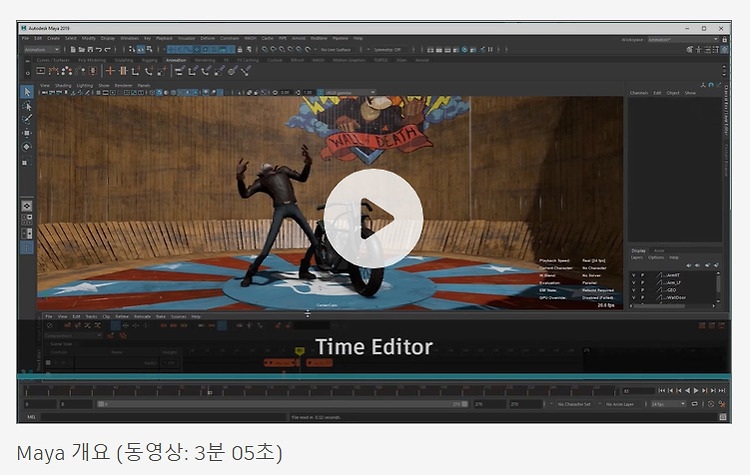Open the No Anim Layer dropdown
Screen dimensions: 750x475
click(x=620, y=404)
